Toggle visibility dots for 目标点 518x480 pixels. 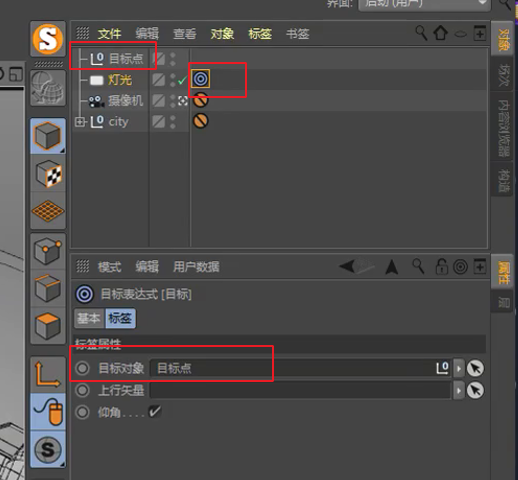point(173,59)
